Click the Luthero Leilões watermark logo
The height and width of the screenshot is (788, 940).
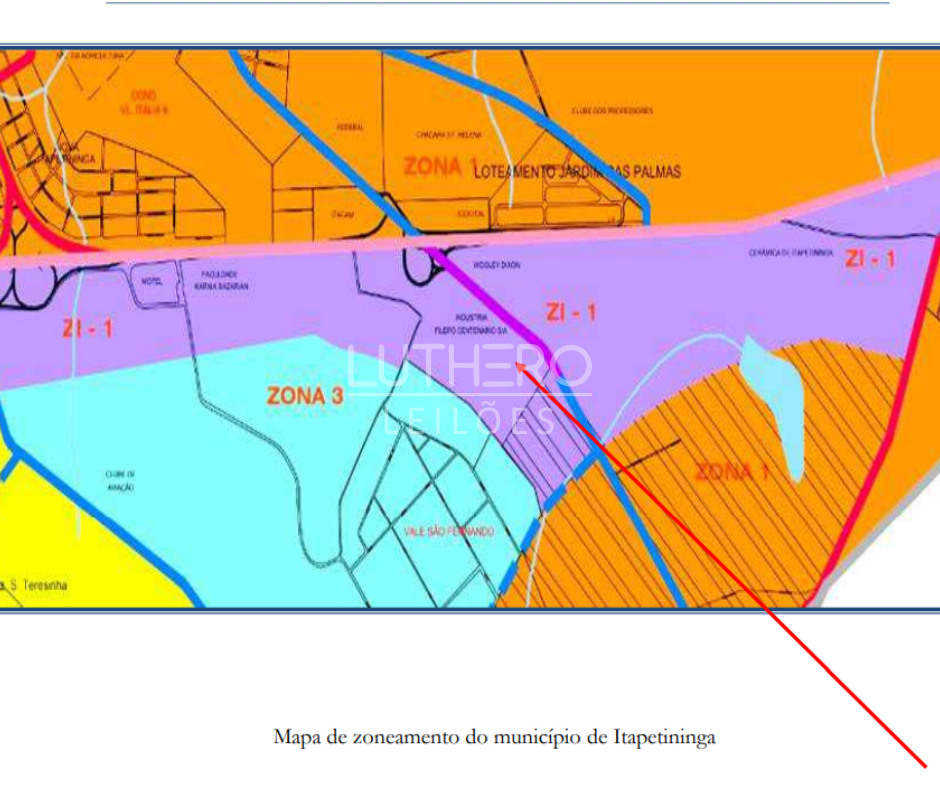469,385
